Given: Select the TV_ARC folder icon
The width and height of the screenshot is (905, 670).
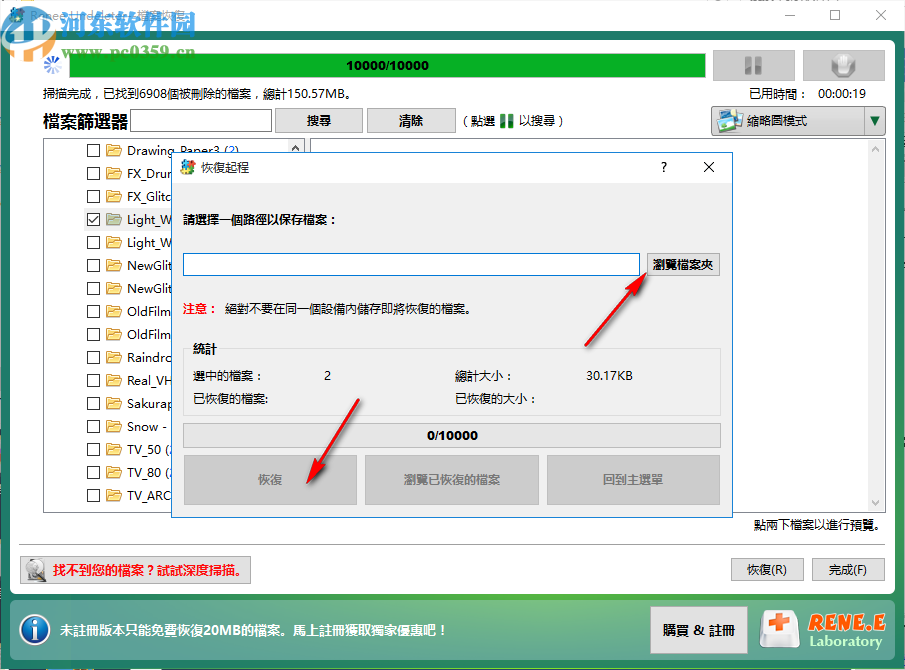Looking at the screenshot, I should pos(114,495).
